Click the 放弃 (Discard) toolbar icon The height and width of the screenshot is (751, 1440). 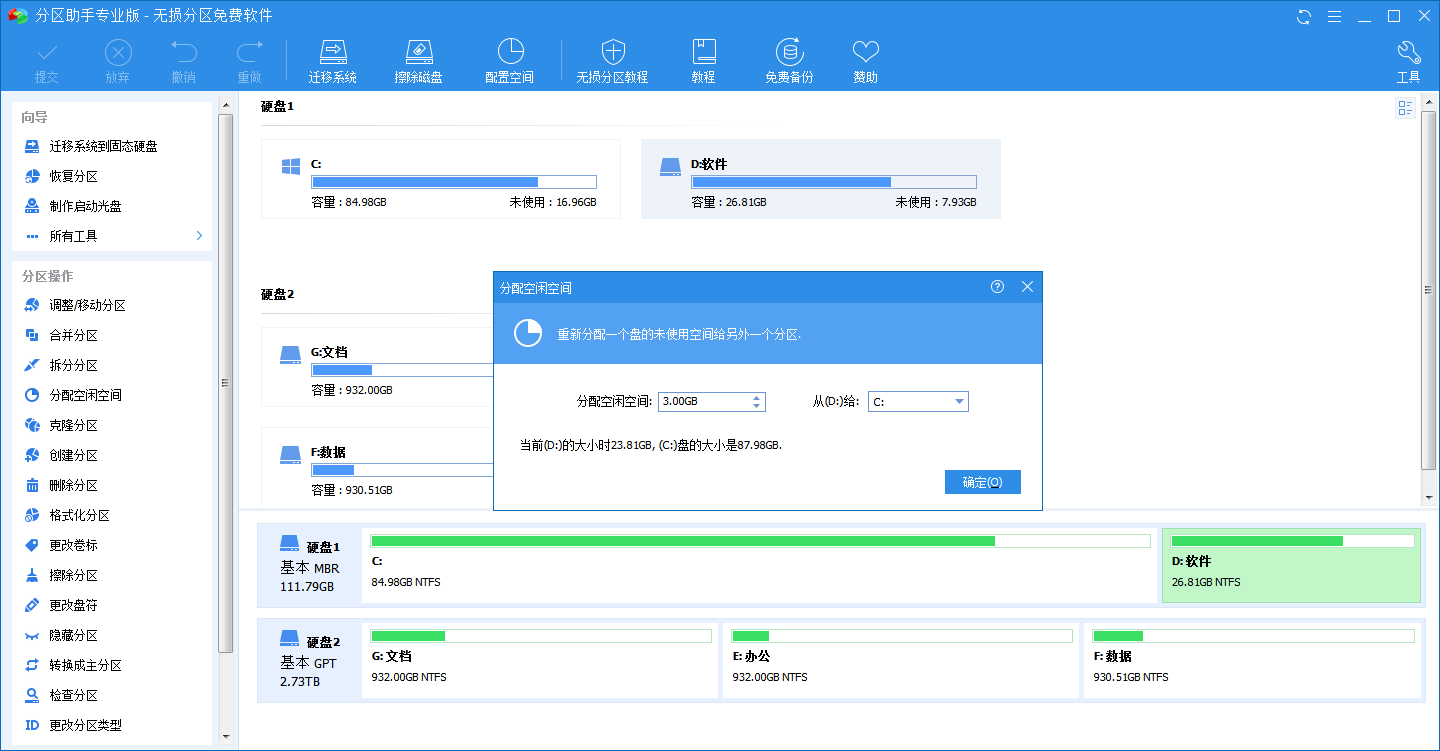(x=118, y=62)
